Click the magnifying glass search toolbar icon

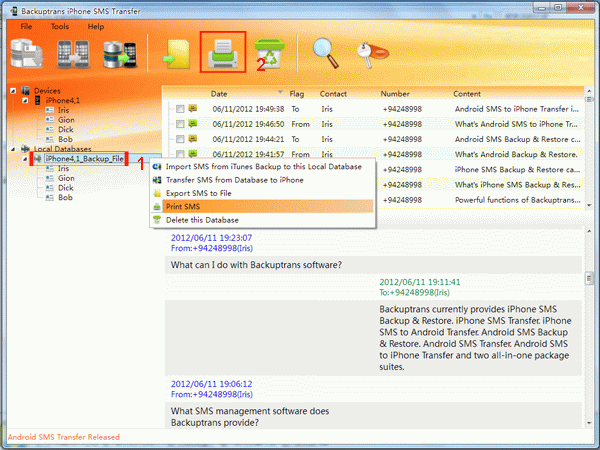(326, 53)
